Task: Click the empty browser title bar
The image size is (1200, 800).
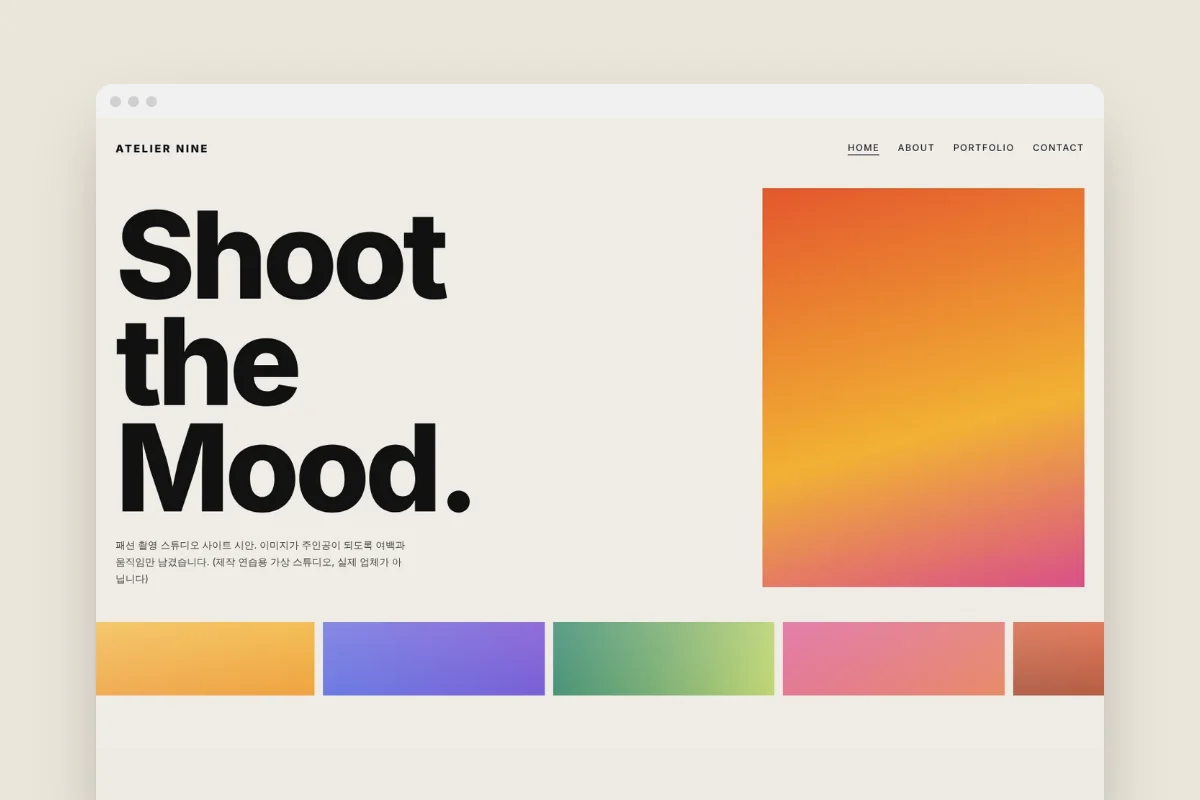Action: [x=630, y=101]
